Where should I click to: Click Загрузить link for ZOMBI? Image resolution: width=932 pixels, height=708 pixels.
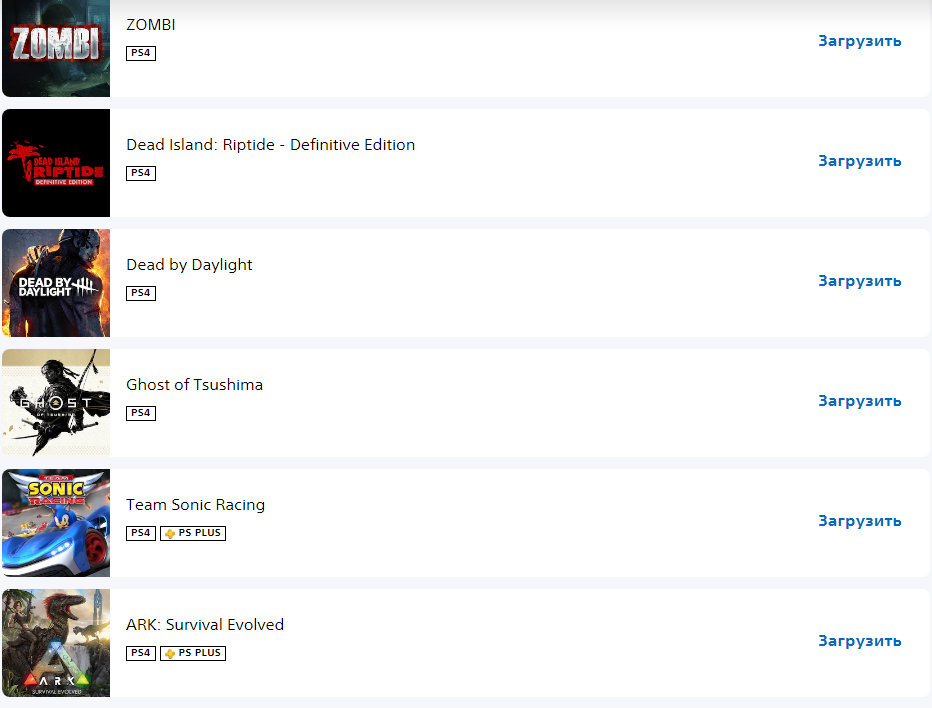[859, 41]
